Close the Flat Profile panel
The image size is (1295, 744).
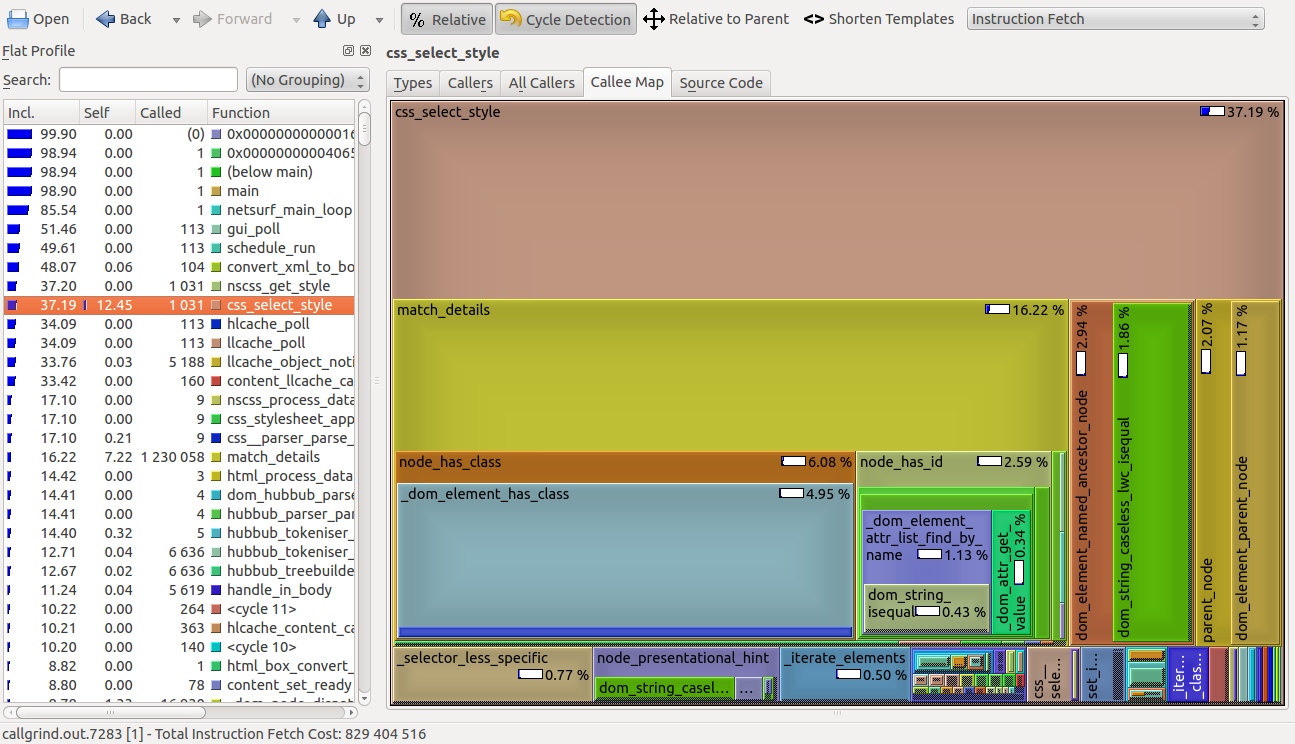click(365, 50)
